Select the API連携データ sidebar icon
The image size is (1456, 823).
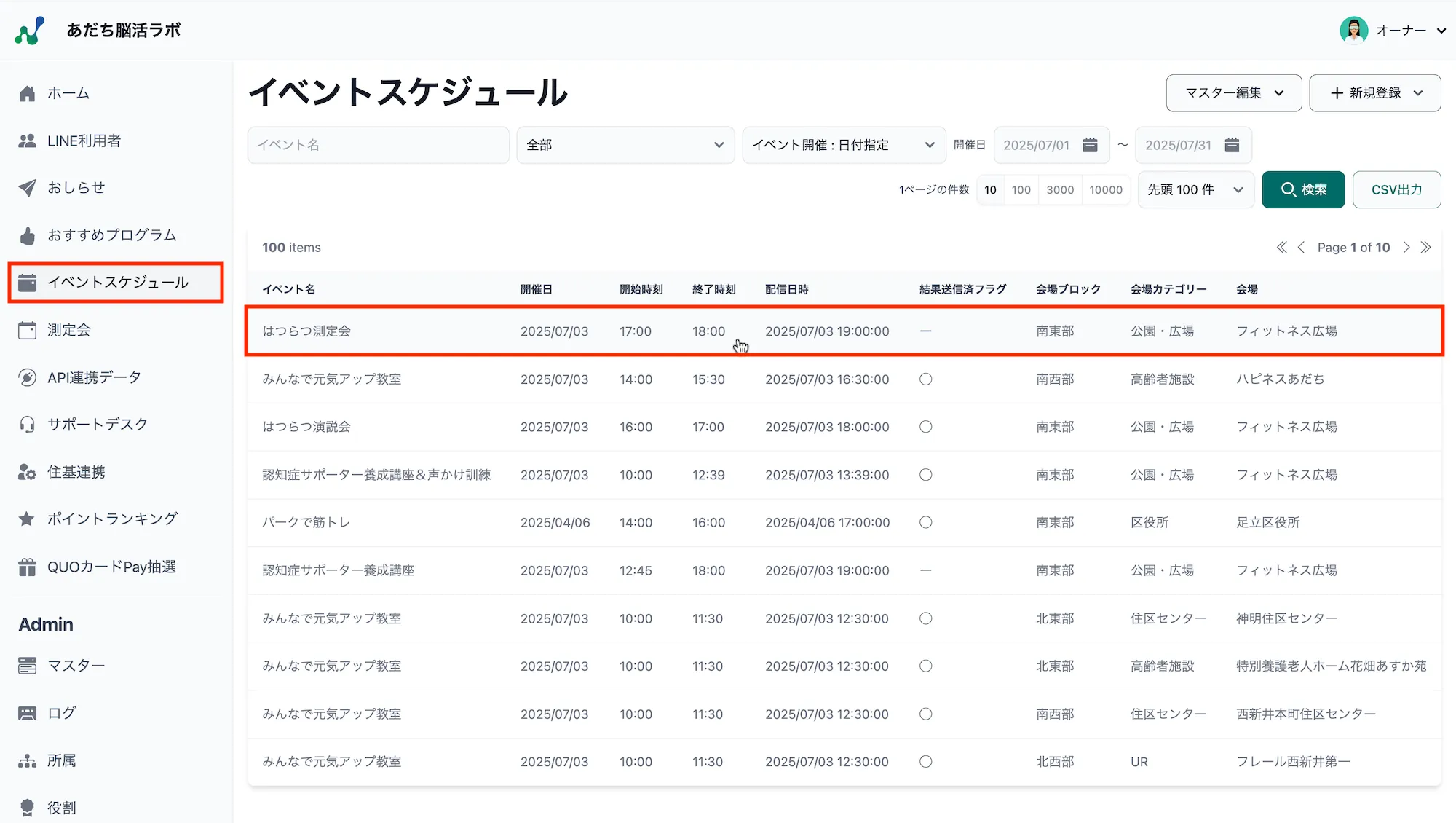27,377
